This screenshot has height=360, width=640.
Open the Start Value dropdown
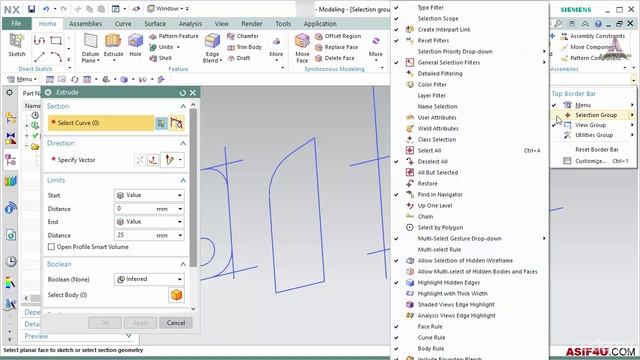tap(149, 196)
